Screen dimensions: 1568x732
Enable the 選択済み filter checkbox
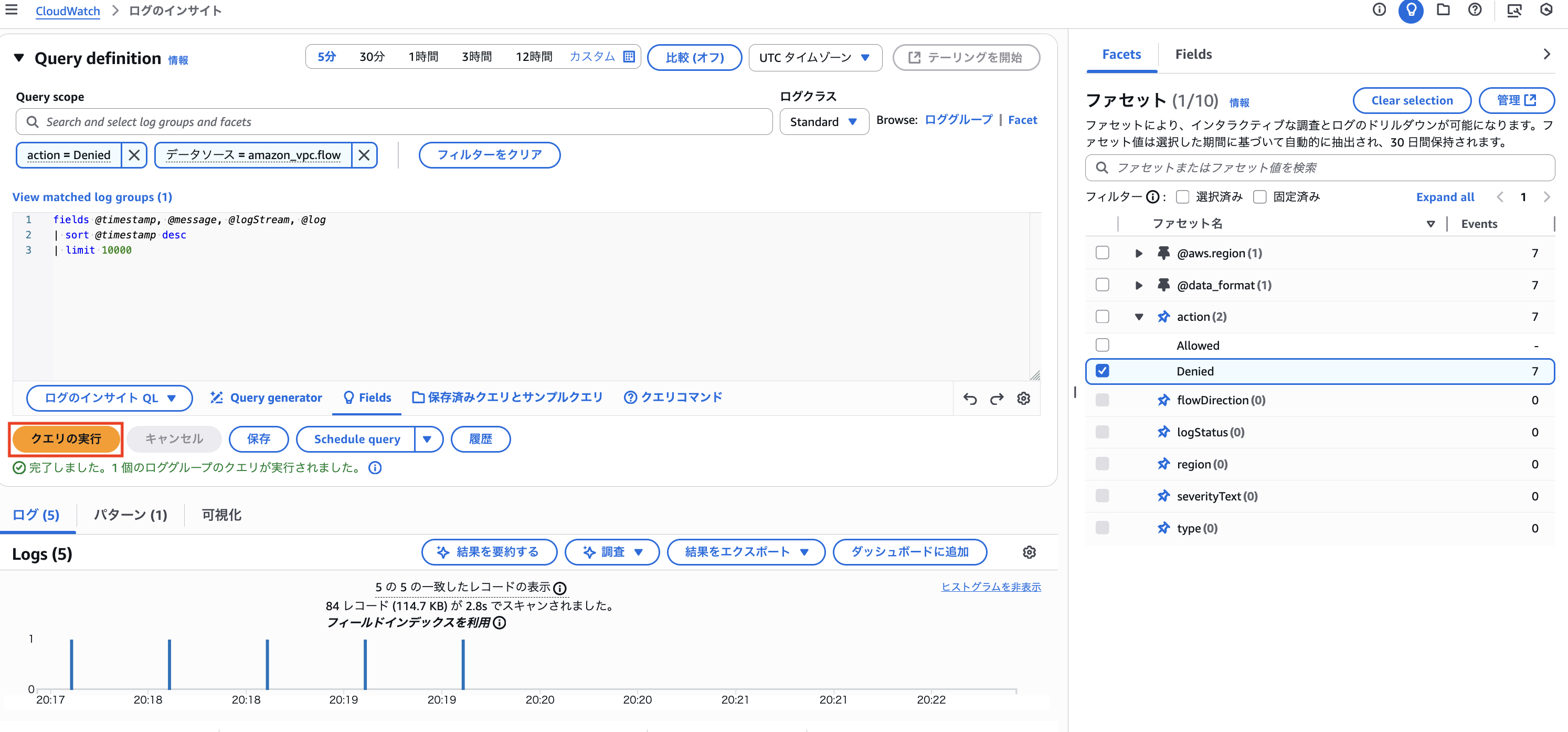pyautogui.click(x=1183, y=197)
